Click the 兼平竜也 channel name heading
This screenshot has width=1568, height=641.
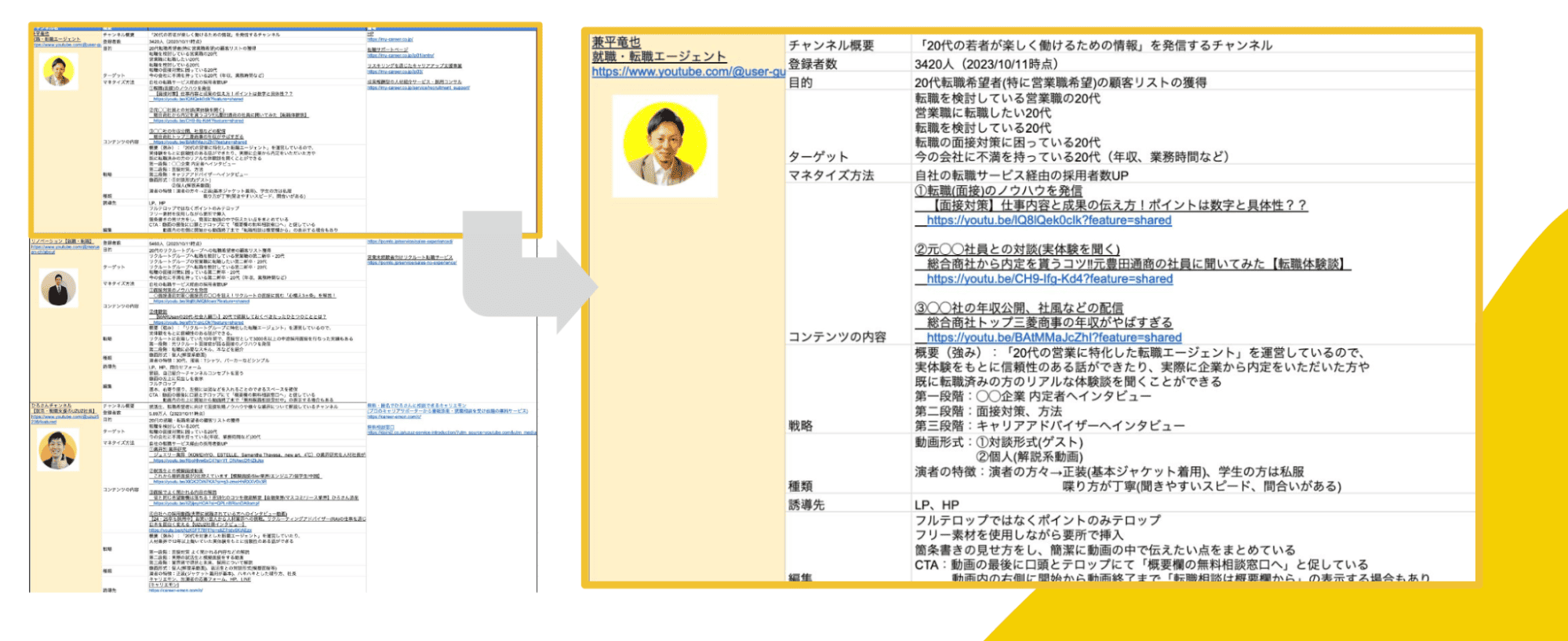pos(616,42)
